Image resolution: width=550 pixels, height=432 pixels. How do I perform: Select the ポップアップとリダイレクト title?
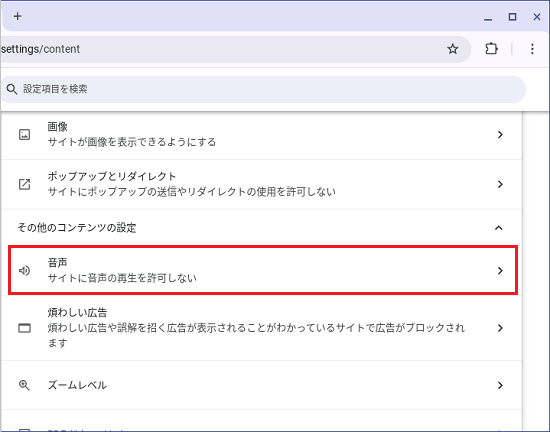point(112,176)
